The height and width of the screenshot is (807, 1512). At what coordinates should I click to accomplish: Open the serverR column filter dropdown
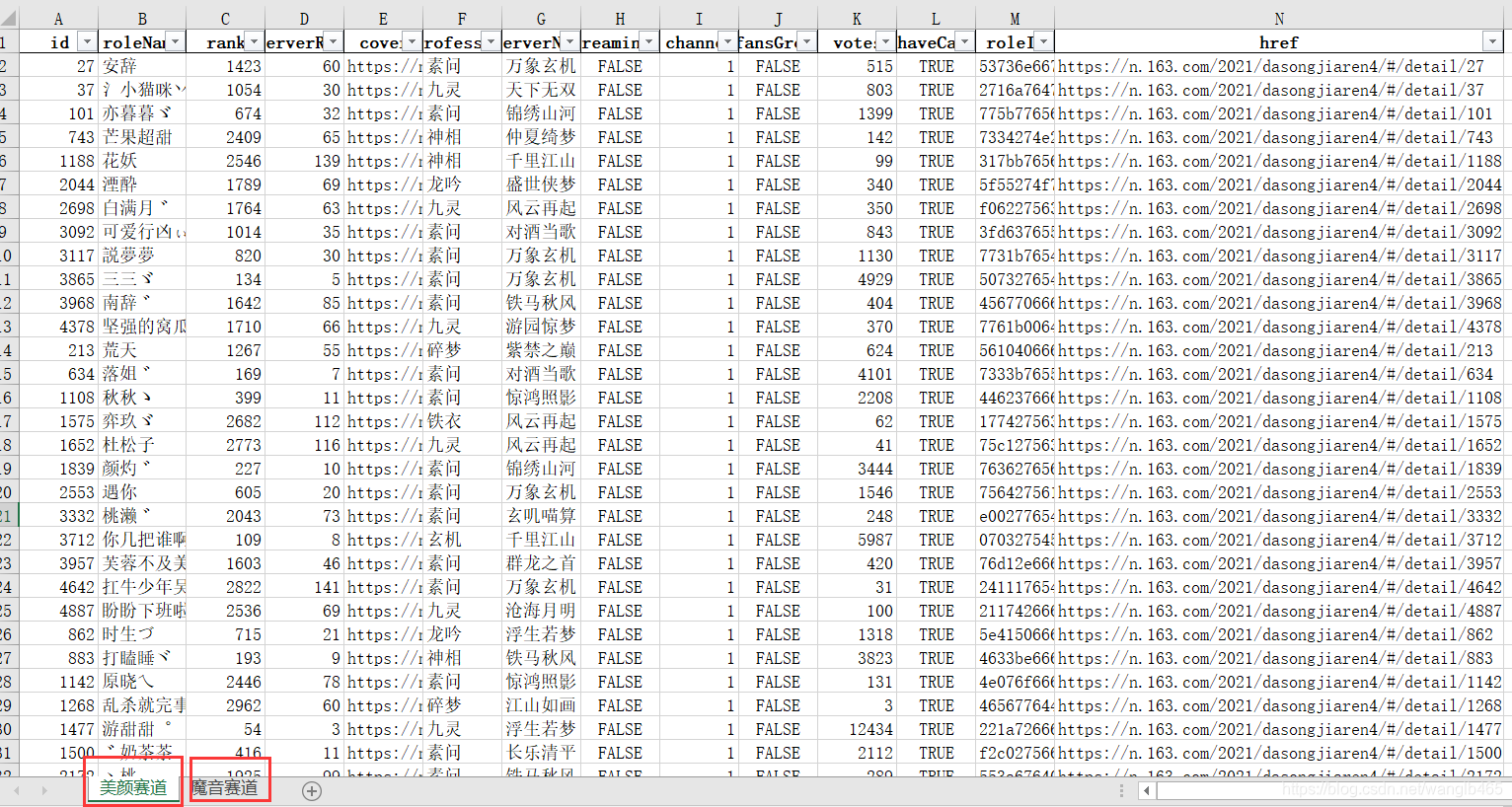click(x=333, y=41)
